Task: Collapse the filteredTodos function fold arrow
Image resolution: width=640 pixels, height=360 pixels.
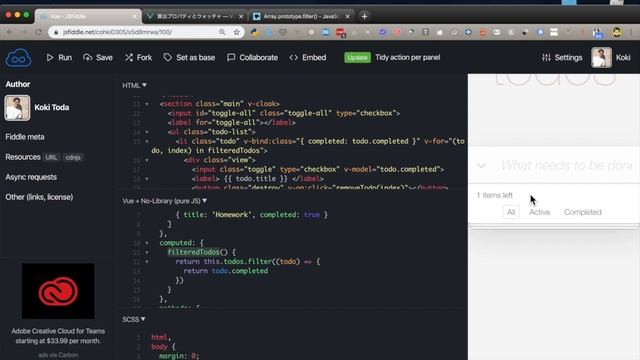Action: (147, 252)
